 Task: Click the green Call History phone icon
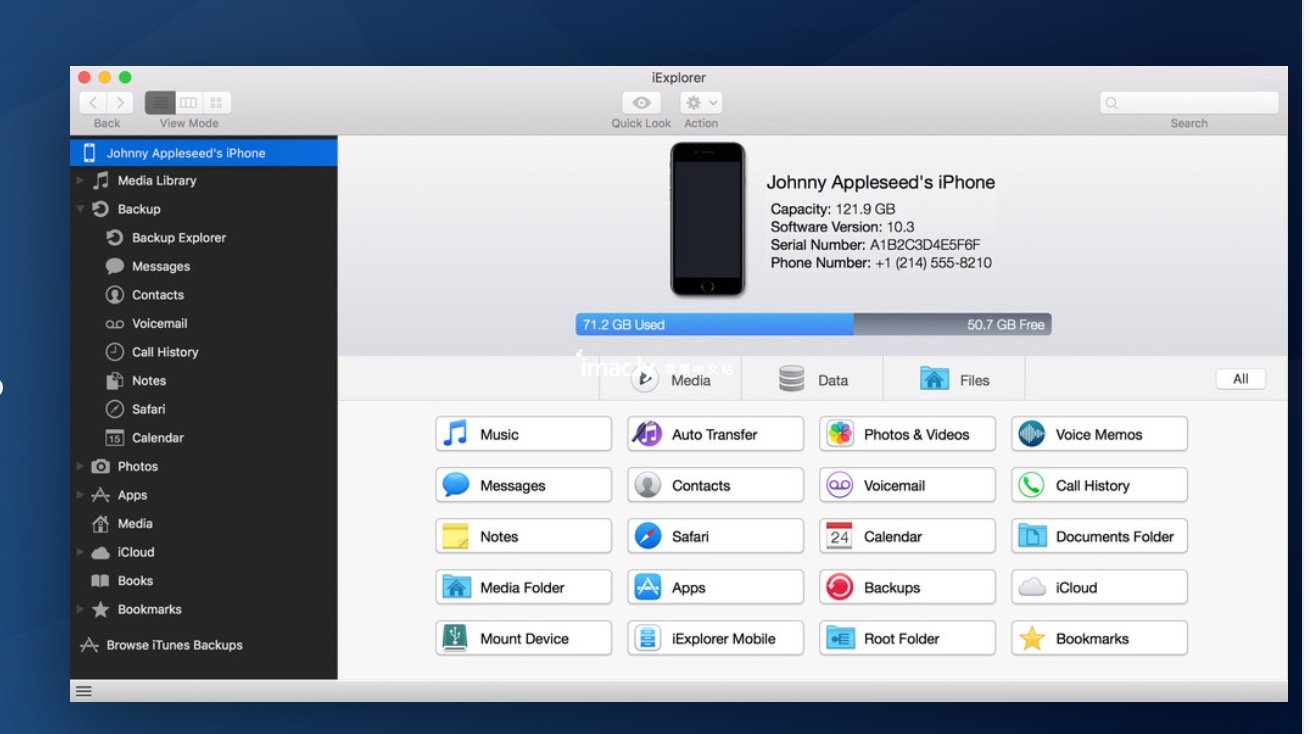[x=1031, y=486]
